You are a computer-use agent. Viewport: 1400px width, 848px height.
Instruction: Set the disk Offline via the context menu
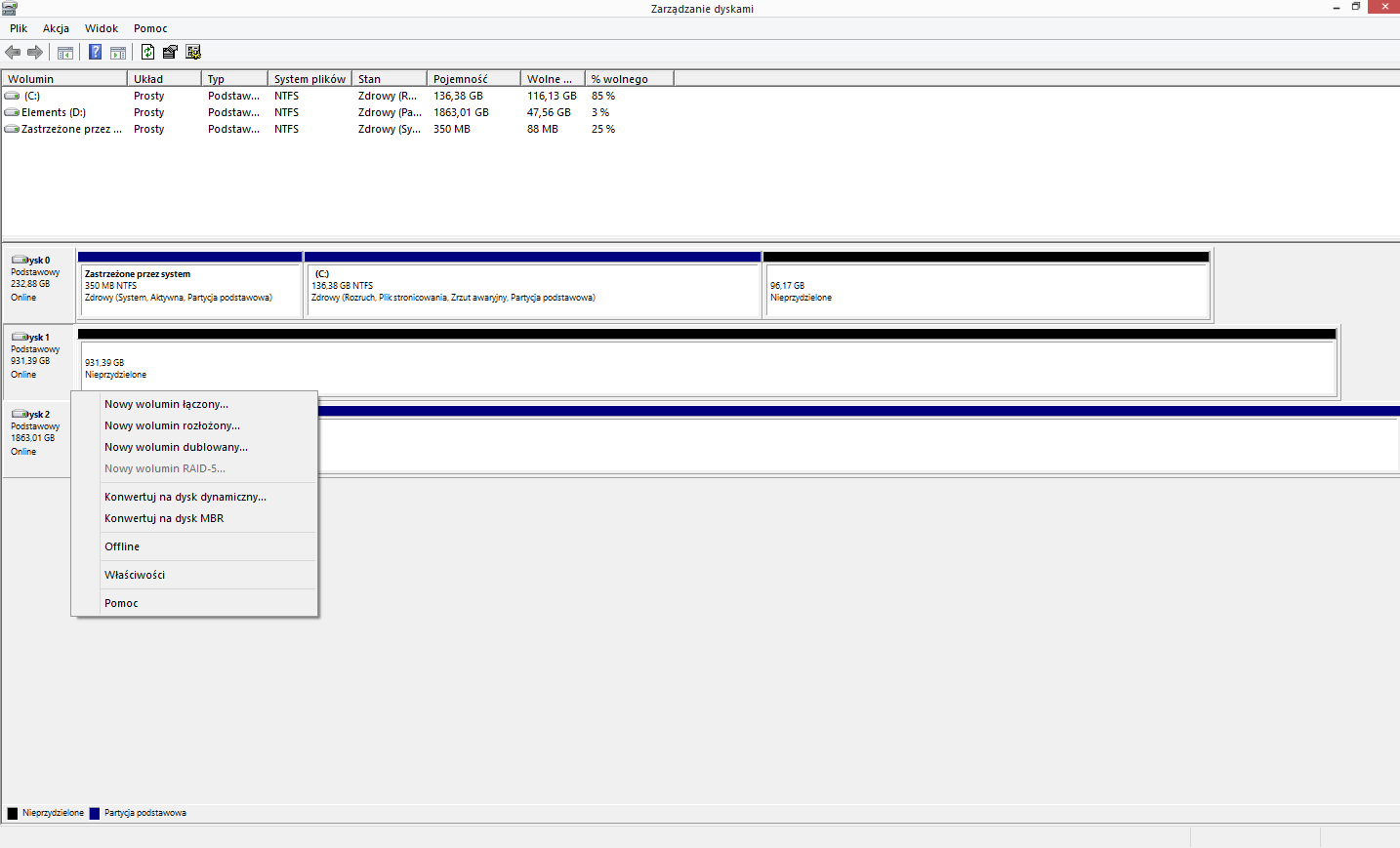(195, 546)
